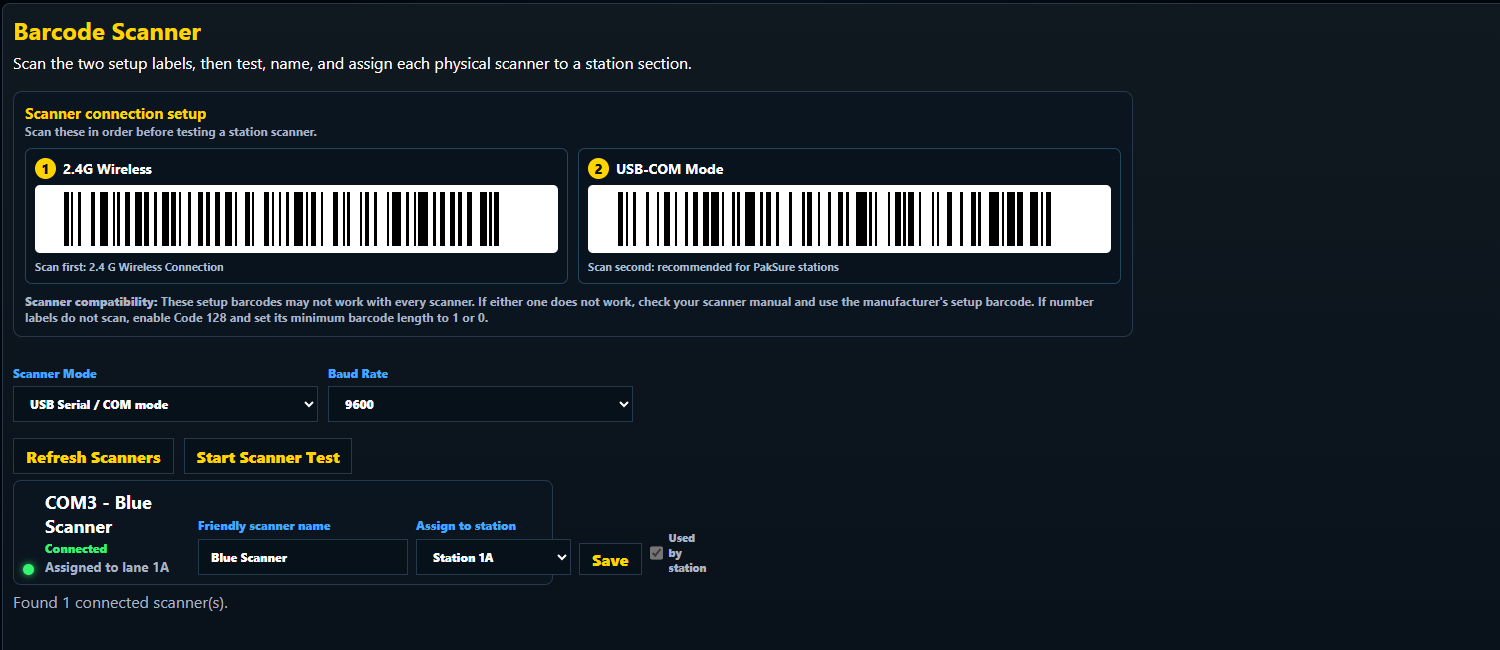
Task: Click the green 'Connected' status text
Action: point(76,549)
